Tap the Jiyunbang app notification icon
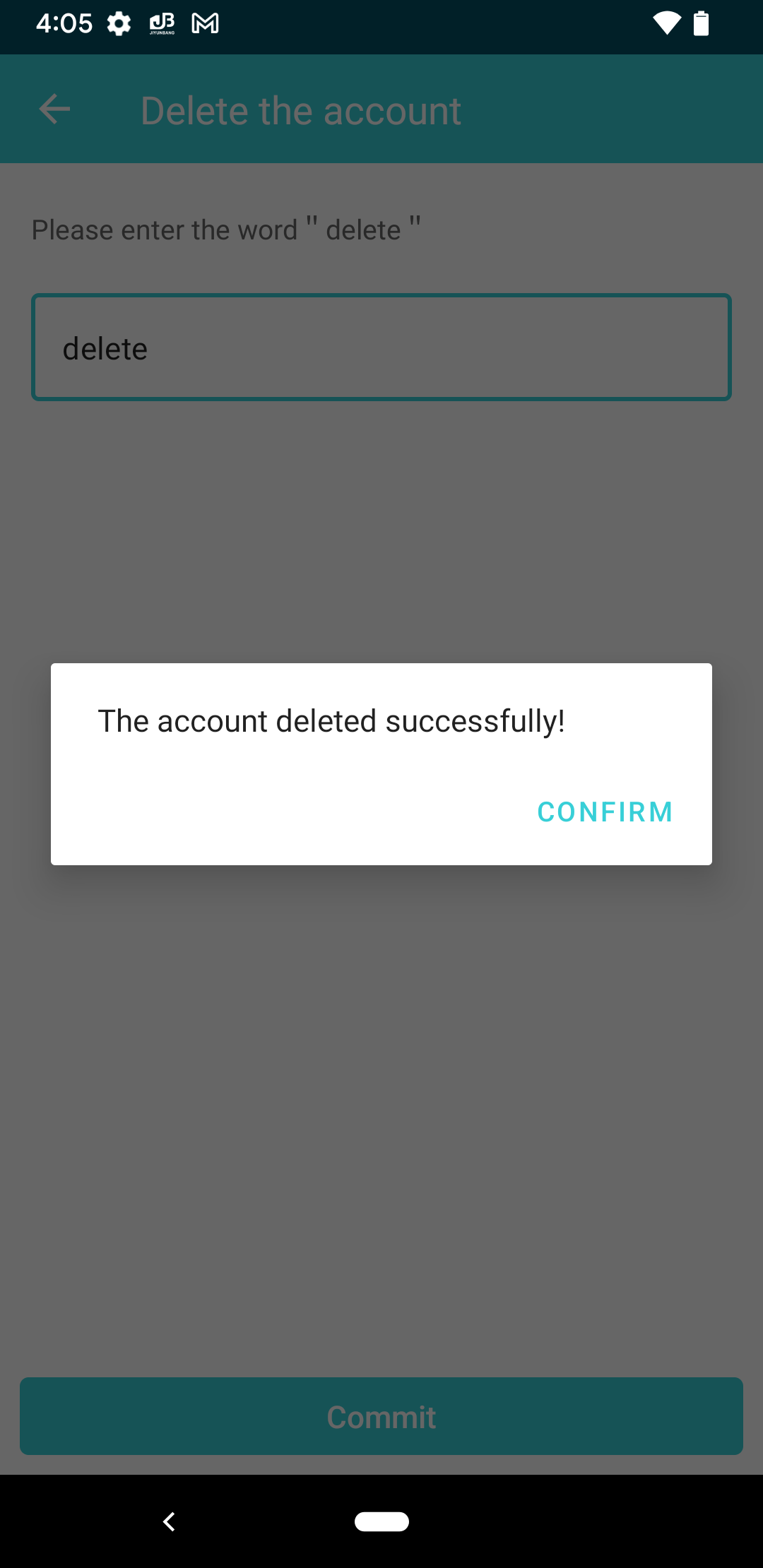 (162, 23)
